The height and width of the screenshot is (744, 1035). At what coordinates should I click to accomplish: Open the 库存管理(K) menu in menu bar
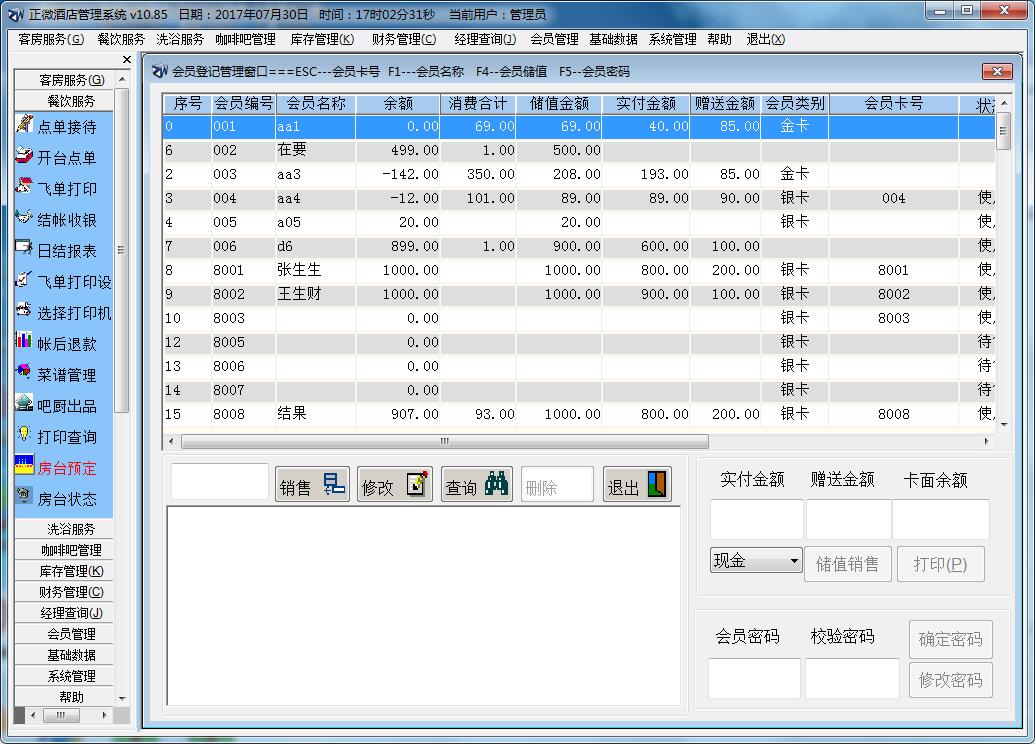(x=322, y=40)
